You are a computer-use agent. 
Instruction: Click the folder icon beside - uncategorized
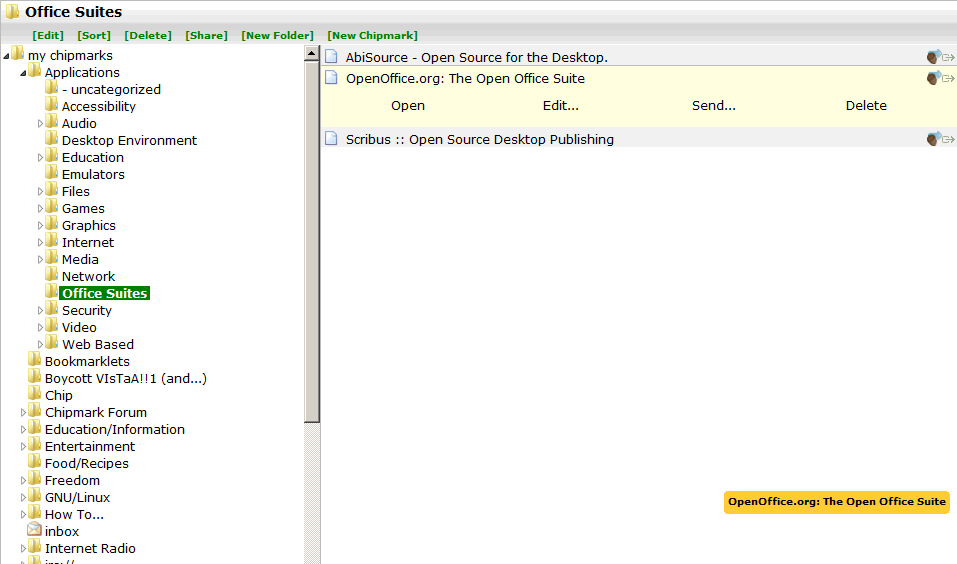coord(52,87)
